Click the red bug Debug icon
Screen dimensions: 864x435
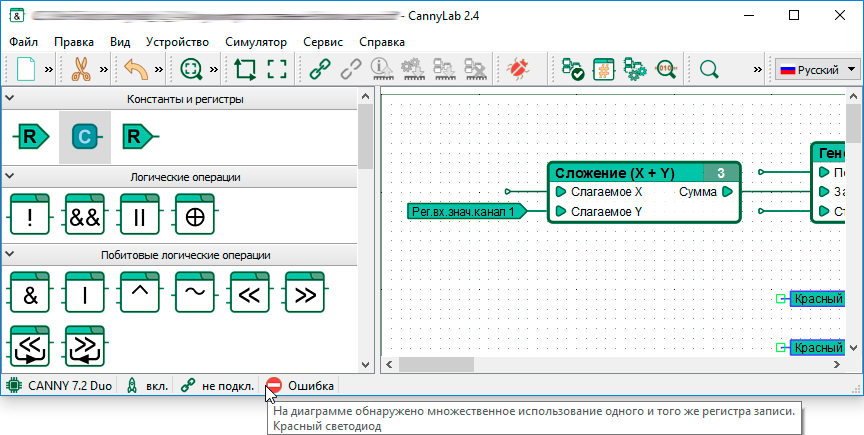(518, 69)
